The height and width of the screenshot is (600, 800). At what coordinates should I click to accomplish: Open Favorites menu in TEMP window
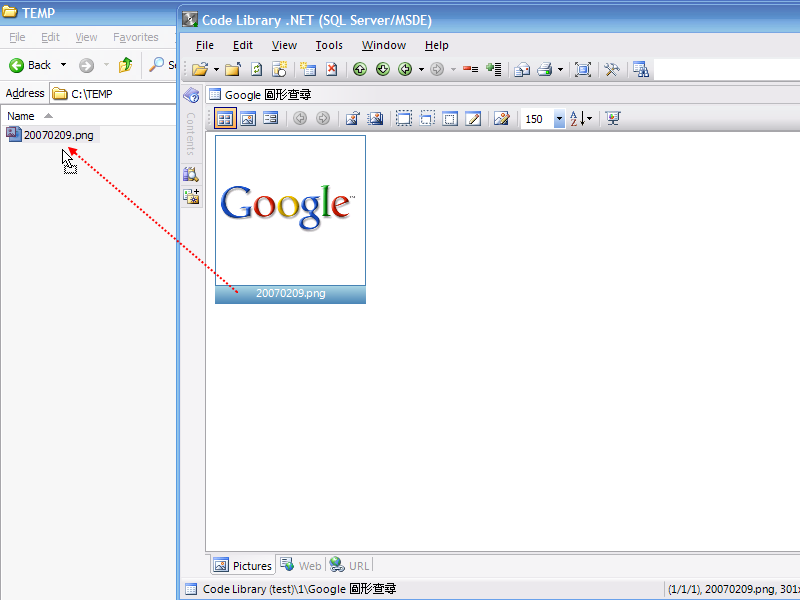[x=136, y=37]
